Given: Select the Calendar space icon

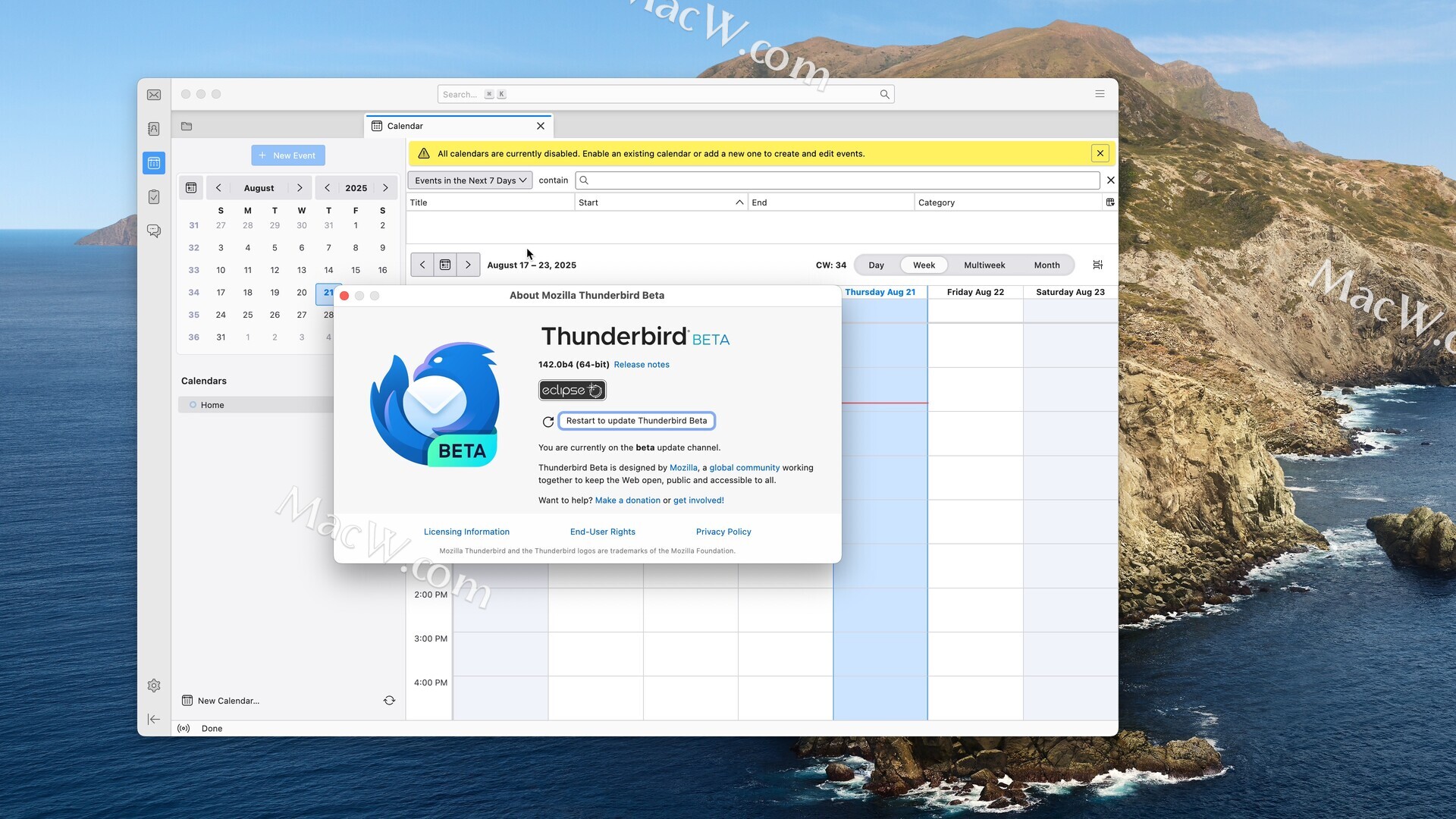Looking at the screenshot, I should click(x=154, y=163).
